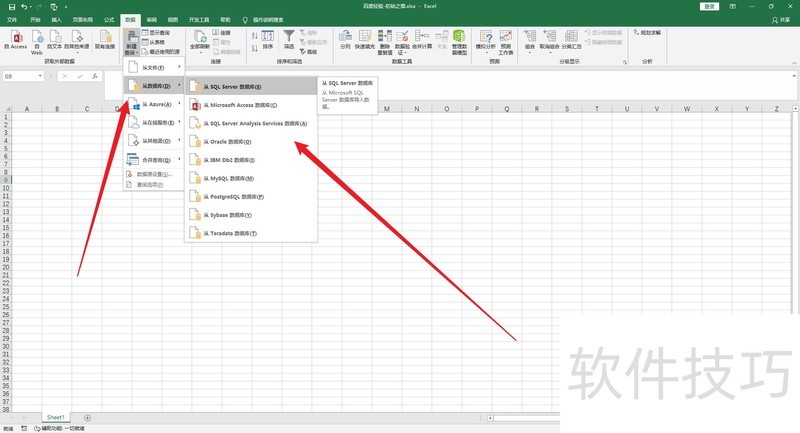Click the 操作说明搜索 search box
The image size is (800, 433).
tap(263, 20)
